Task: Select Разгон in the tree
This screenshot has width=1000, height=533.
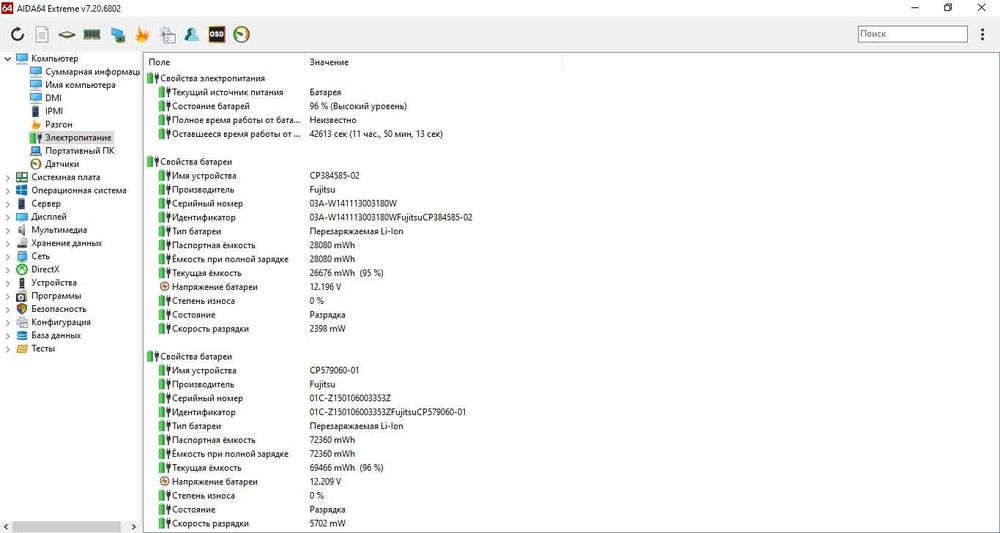Action: click(59, 124)
